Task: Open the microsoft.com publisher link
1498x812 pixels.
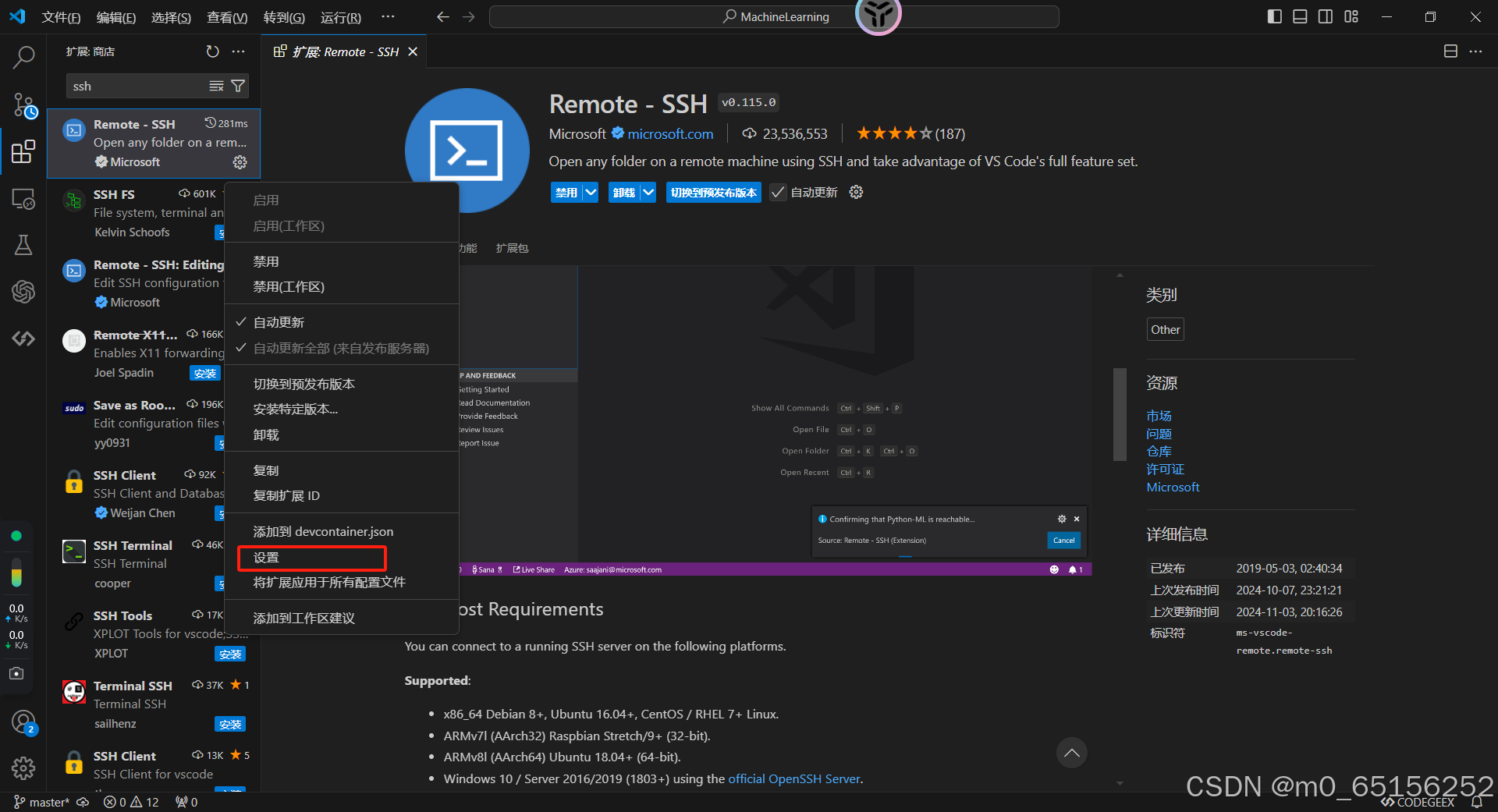Action: tap(670, 134)
